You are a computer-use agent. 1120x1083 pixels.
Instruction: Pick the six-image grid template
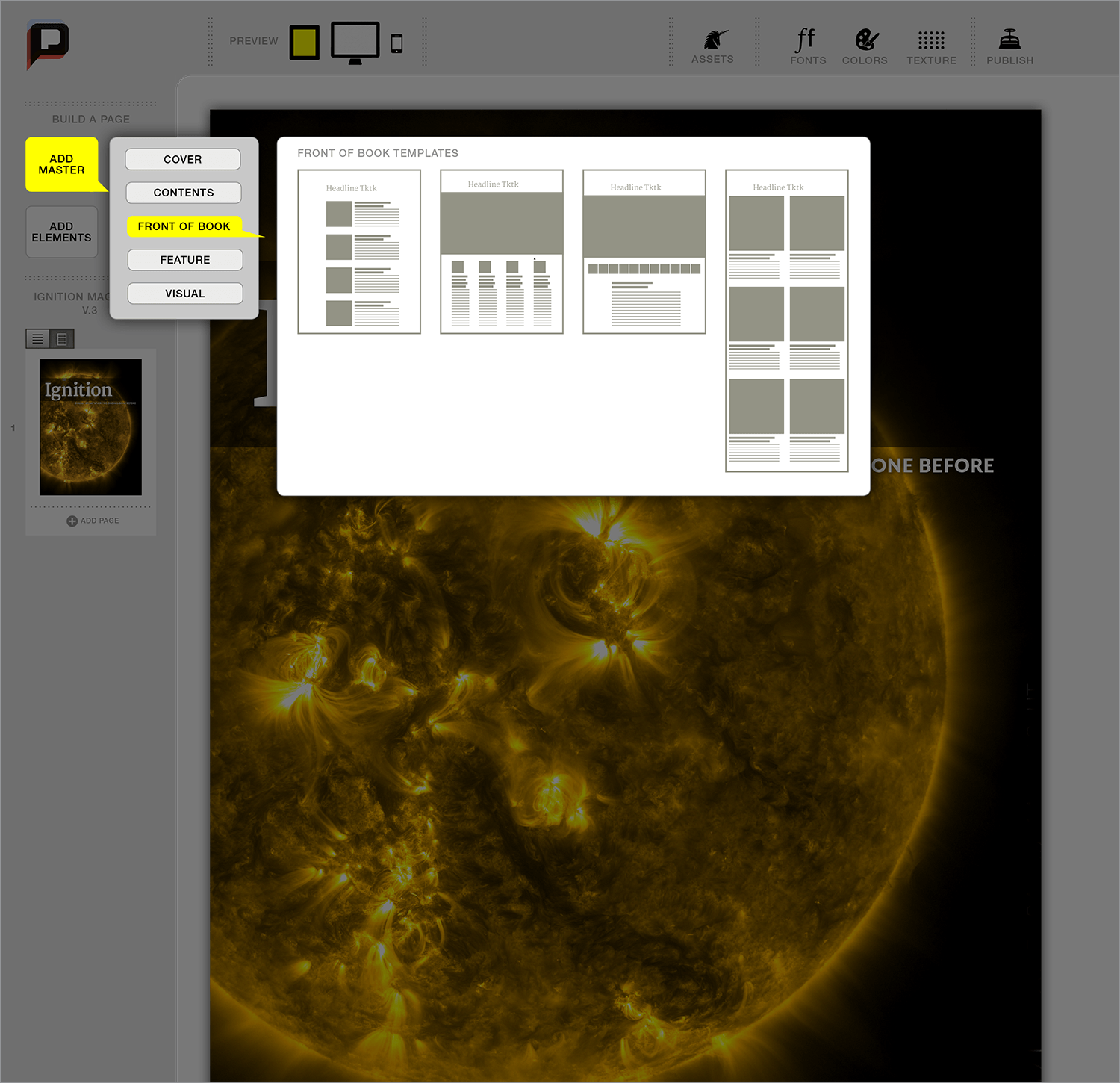click(787, 321)
